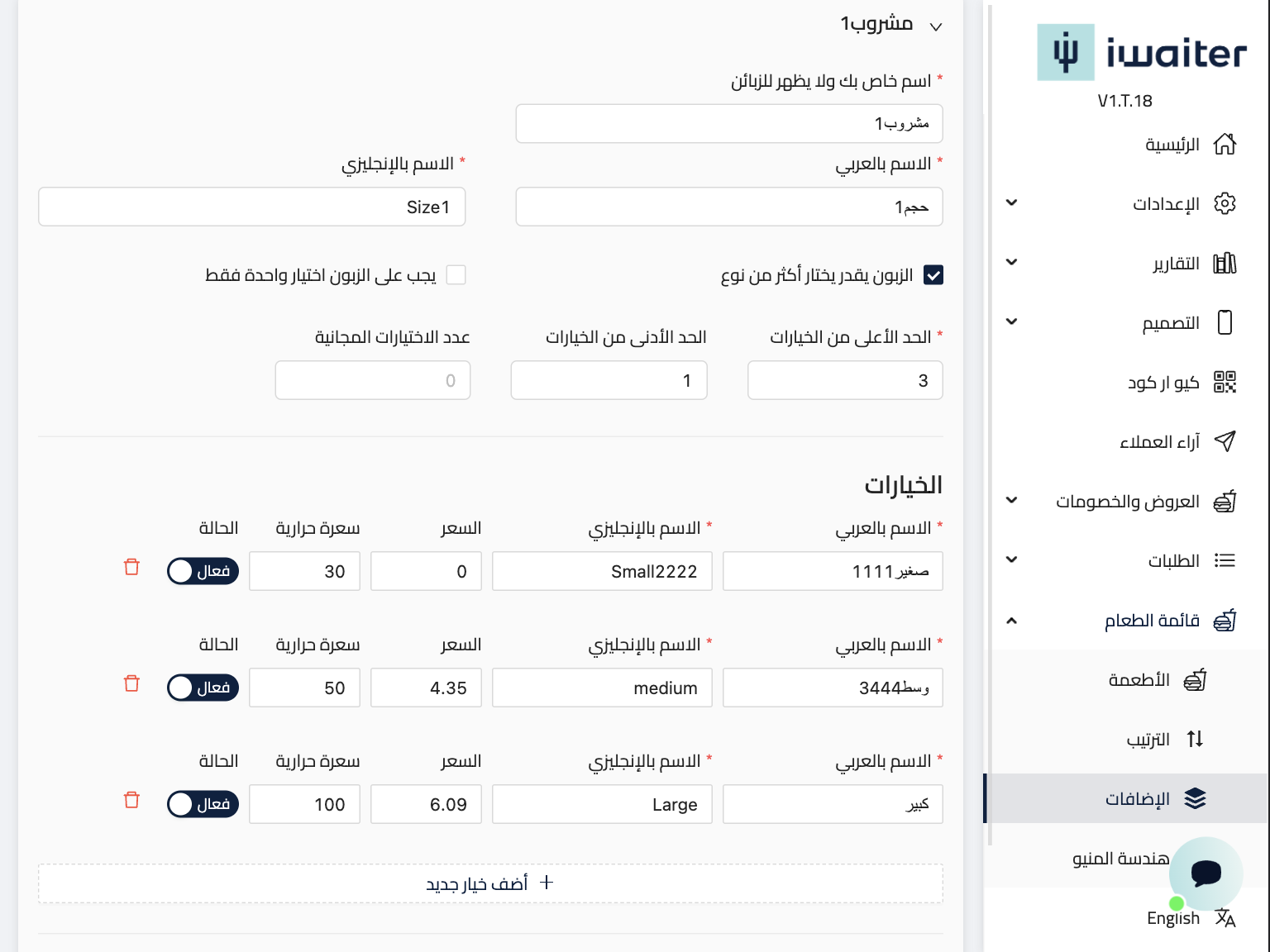Image resolution: width=1270 pixels, height=952 pixels.
Task: Switch language to English
Action: tap(1172, 918)
